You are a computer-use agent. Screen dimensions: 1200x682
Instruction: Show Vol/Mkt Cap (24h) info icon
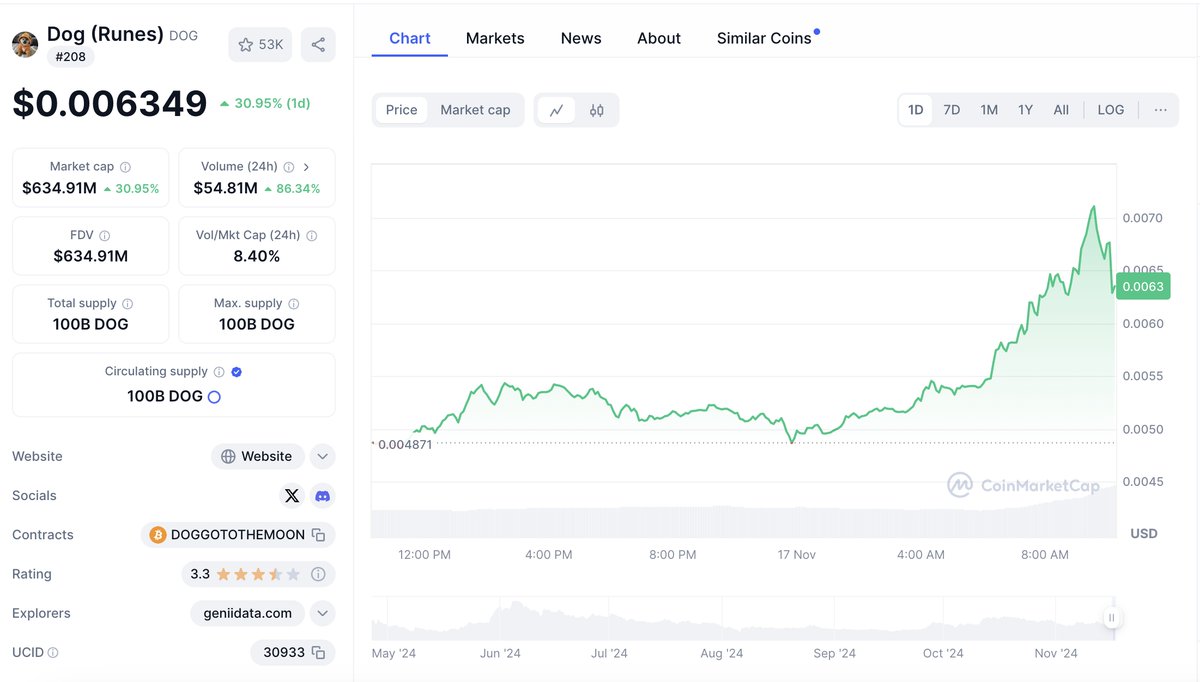[x=311, y=235]
